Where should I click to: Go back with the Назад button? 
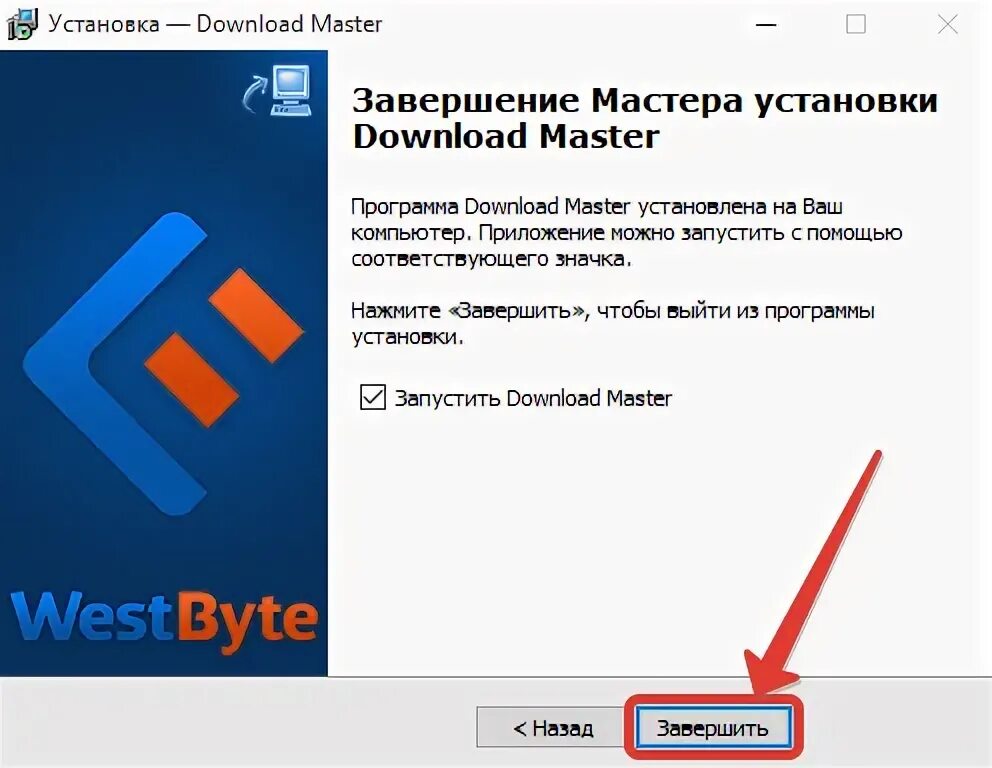pos(552,728)
